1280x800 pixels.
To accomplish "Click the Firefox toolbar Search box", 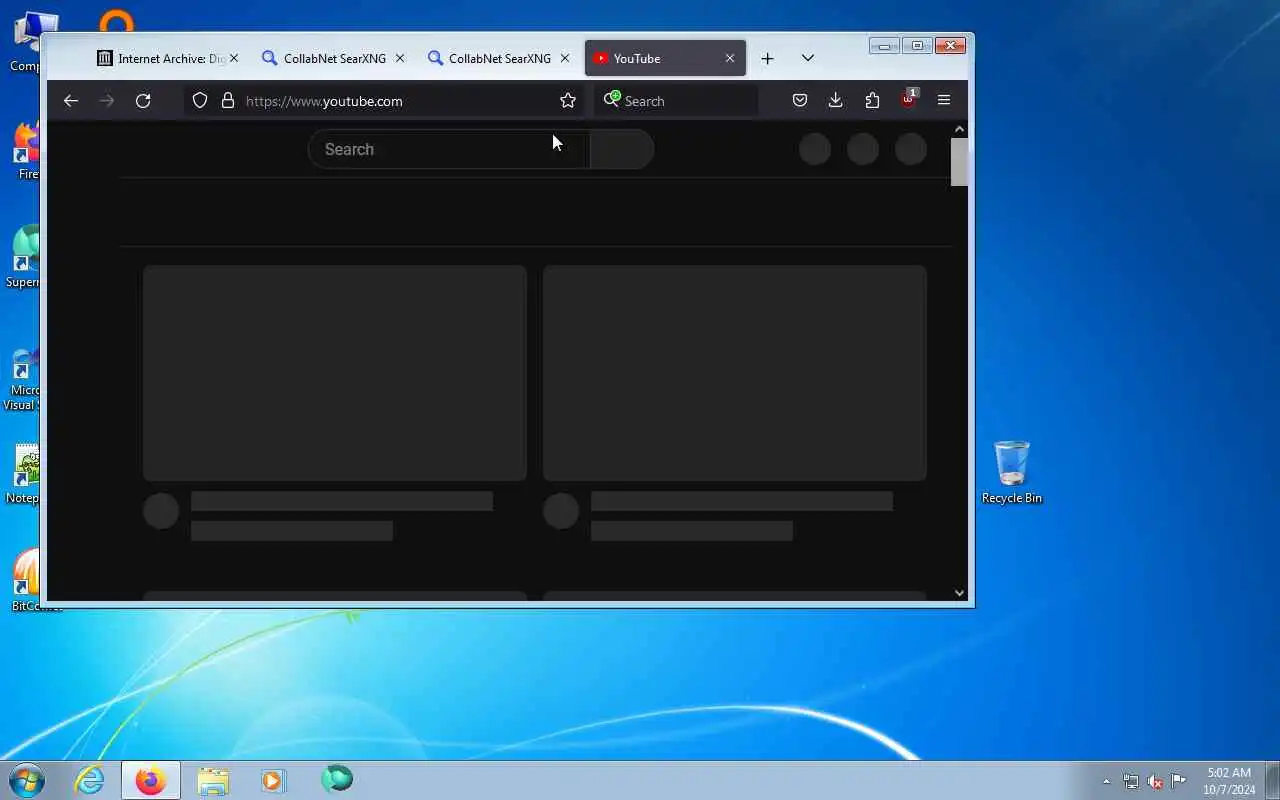I will [x=676, y=101].
